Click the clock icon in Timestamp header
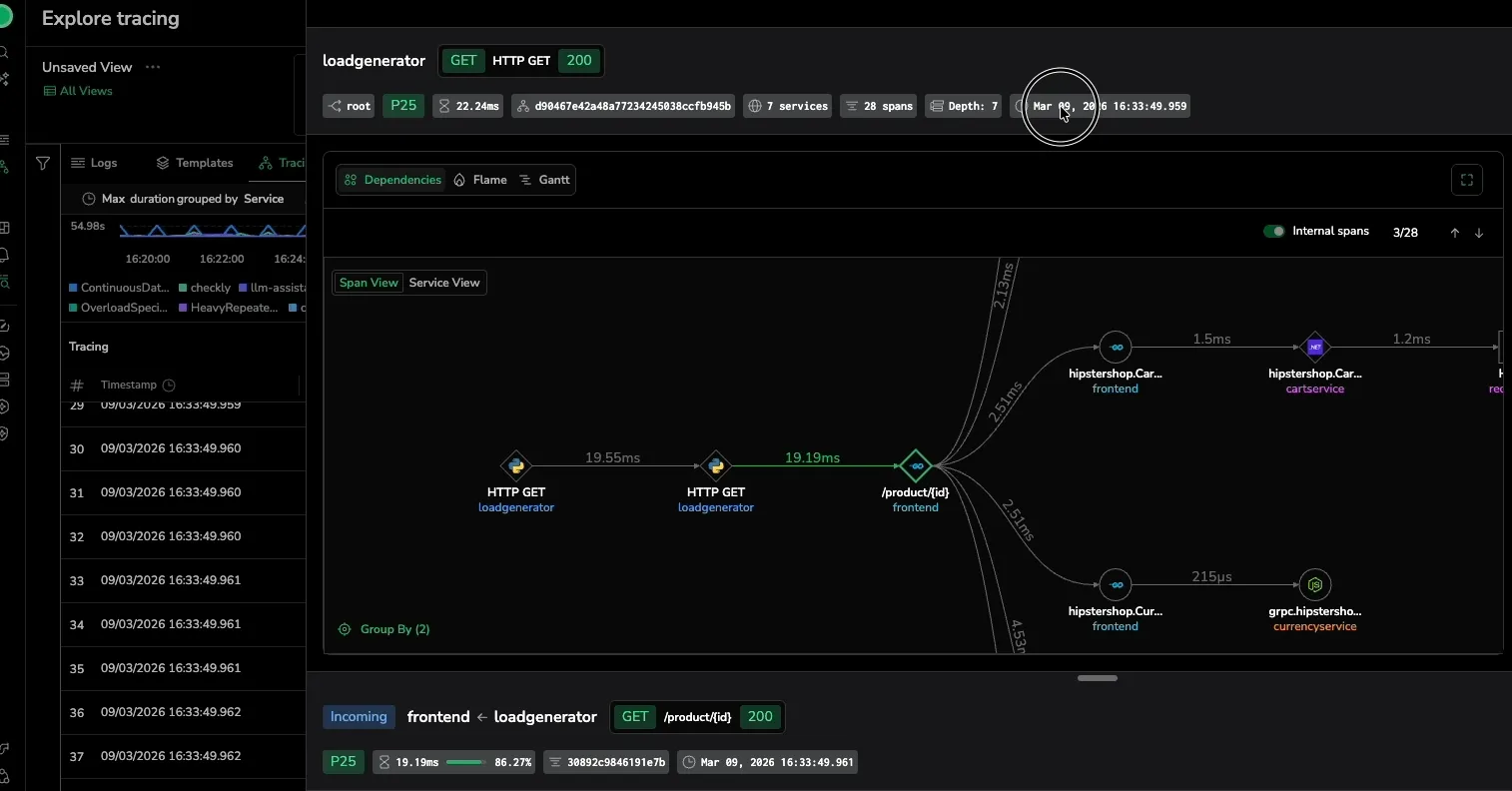 [x=169, y=386]
